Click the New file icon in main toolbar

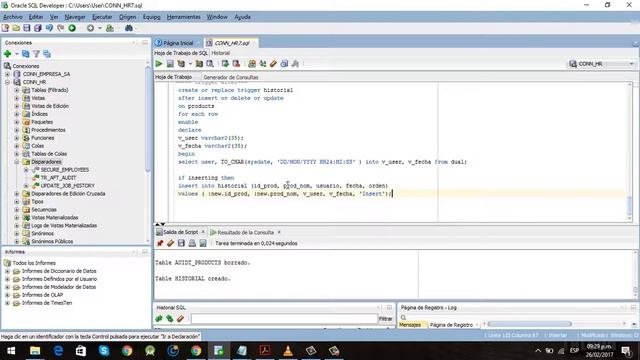click(5, 28)
